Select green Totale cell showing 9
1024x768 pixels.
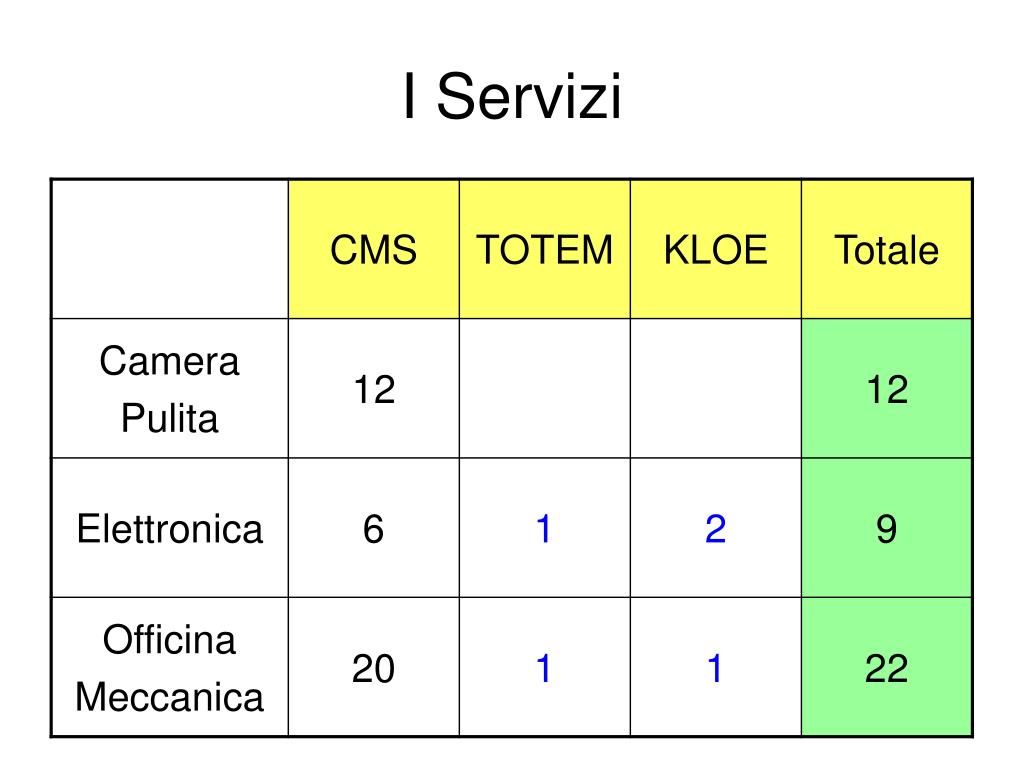887,528
